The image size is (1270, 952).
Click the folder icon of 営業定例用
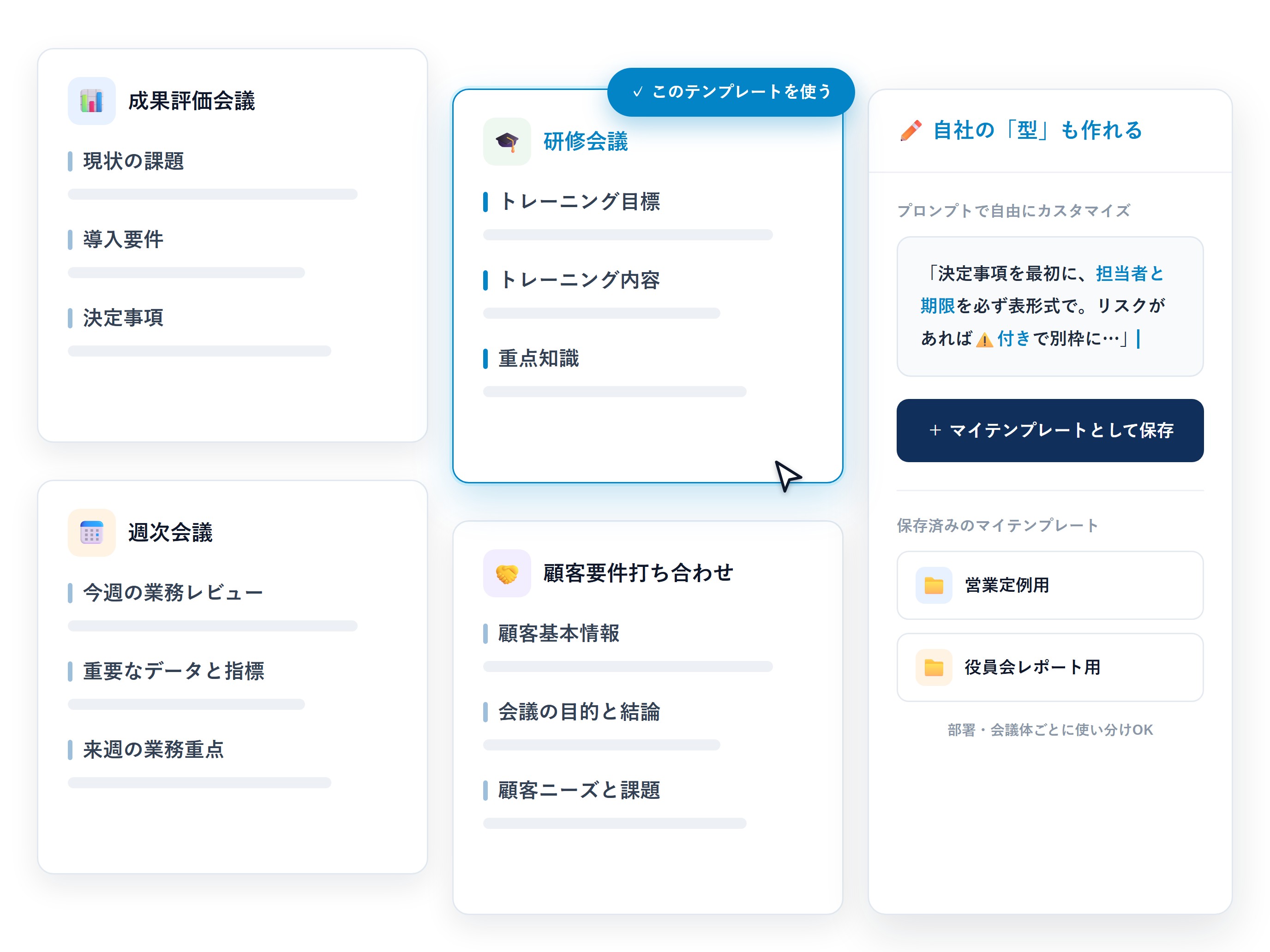(934, 585)
